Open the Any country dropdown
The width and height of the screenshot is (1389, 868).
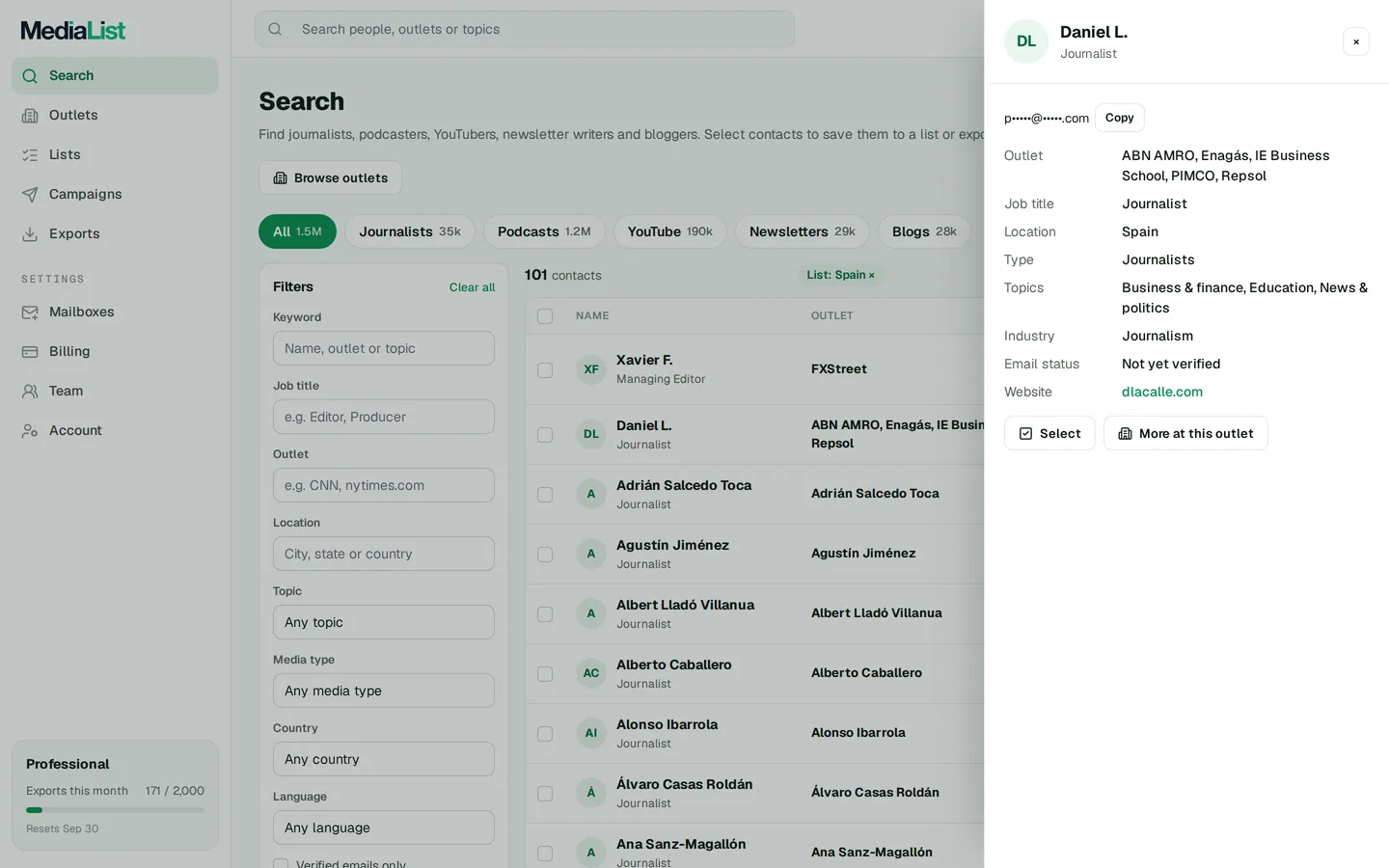[x=384, y=759]
